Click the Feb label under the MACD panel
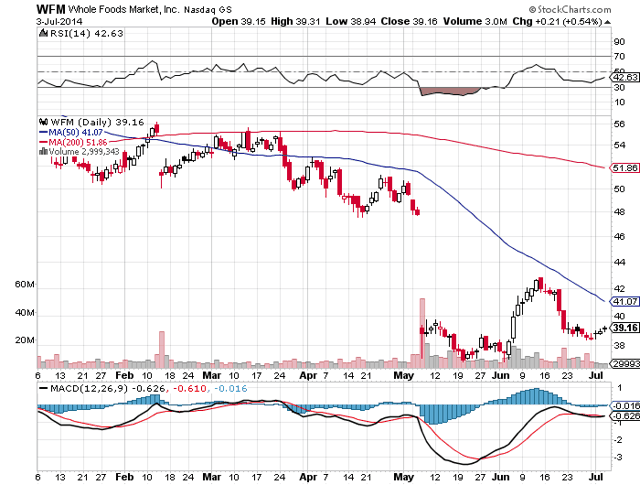This screenshot has height=485, width=640. coord(124,477)
